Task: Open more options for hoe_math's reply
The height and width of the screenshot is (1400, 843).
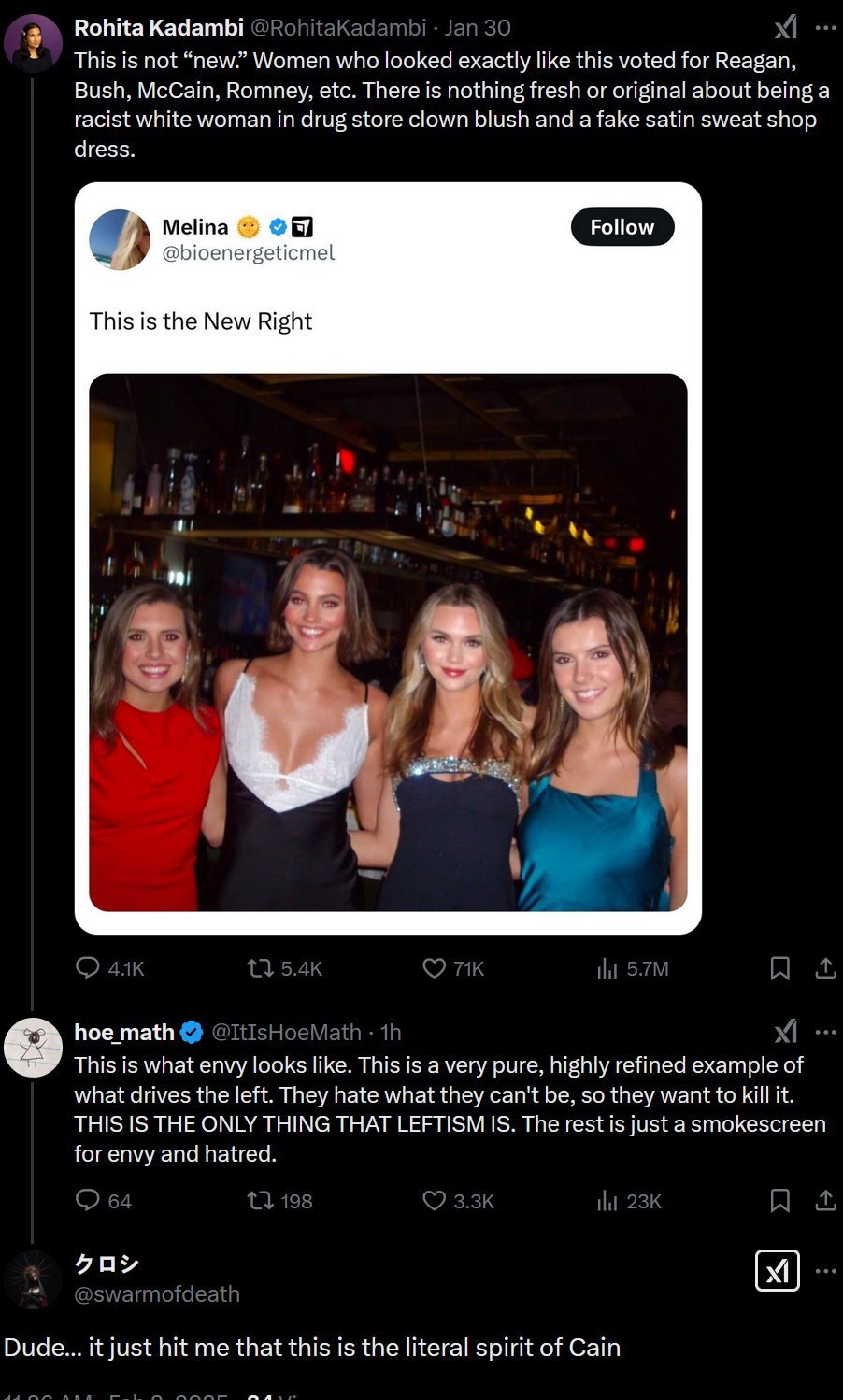Action: 825,1032
